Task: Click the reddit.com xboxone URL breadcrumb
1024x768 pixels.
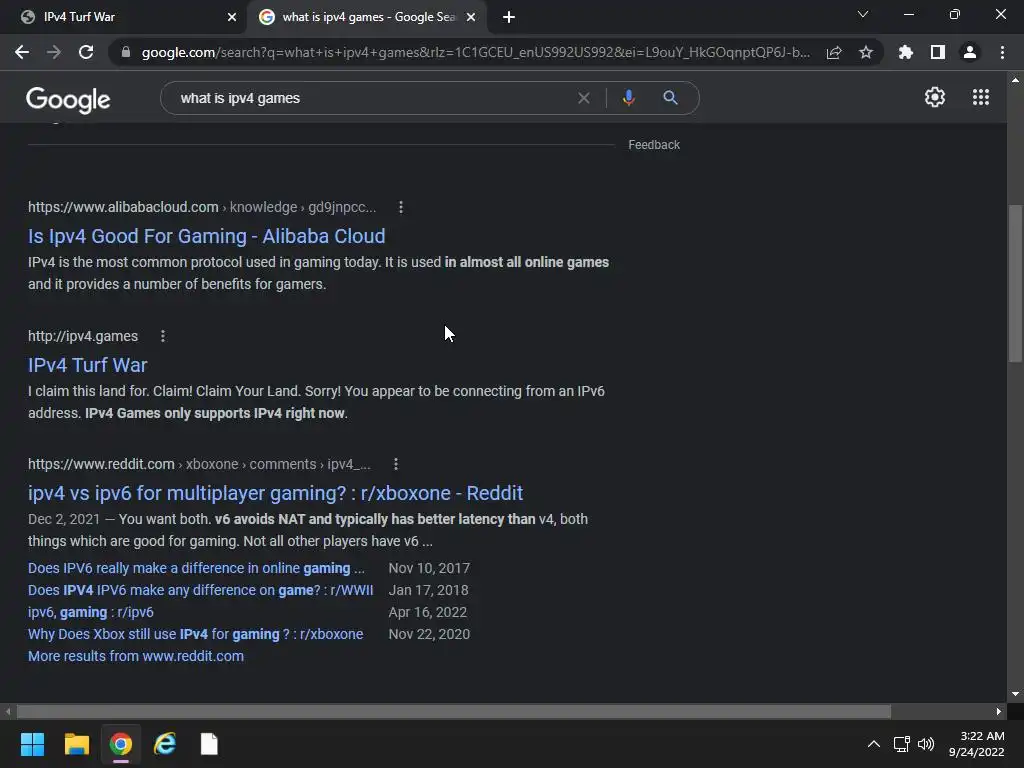Action: coord(199,464)
